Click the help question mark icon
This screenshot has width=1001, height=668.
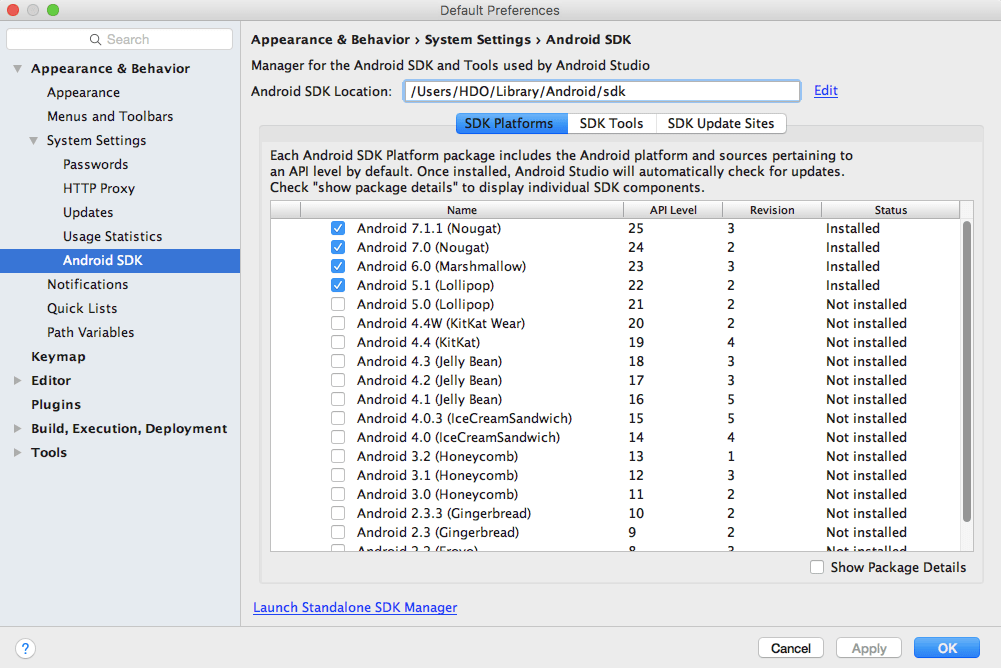coord(25,648)
